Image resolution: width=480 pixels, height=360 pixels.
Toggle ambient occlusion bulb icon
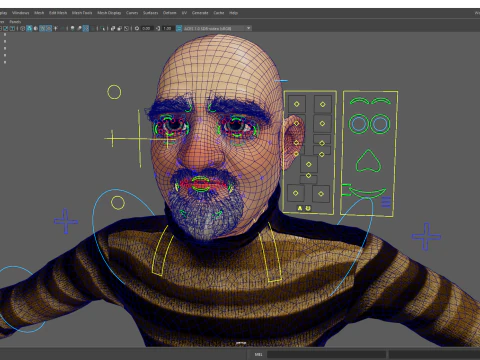[x=72, y=28]
